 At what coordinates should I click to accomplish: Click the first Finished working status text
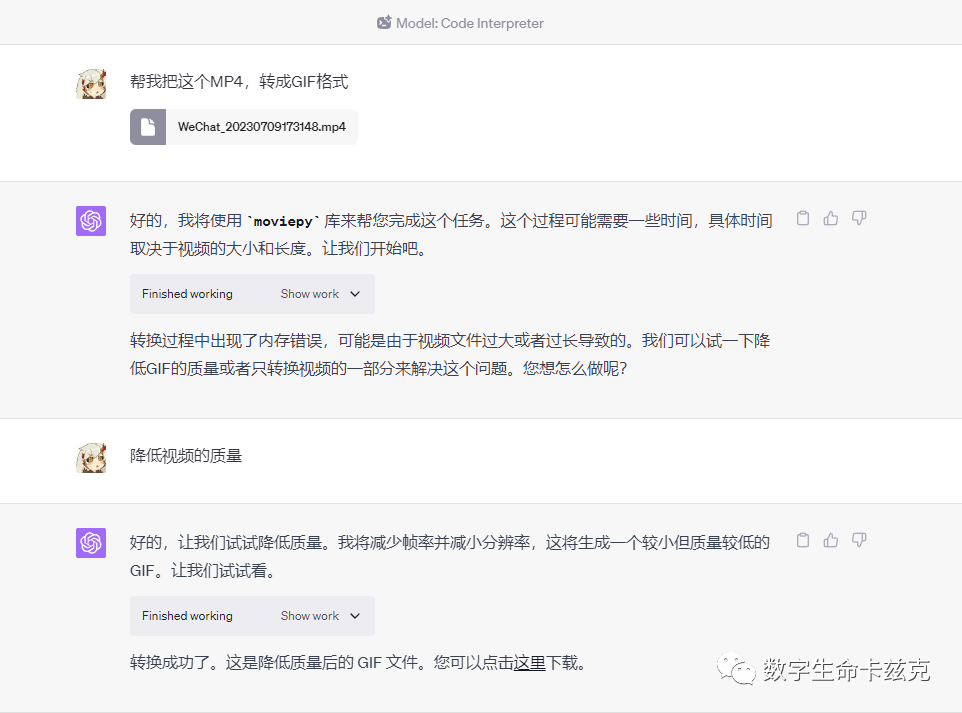click(x=187, y=294)
